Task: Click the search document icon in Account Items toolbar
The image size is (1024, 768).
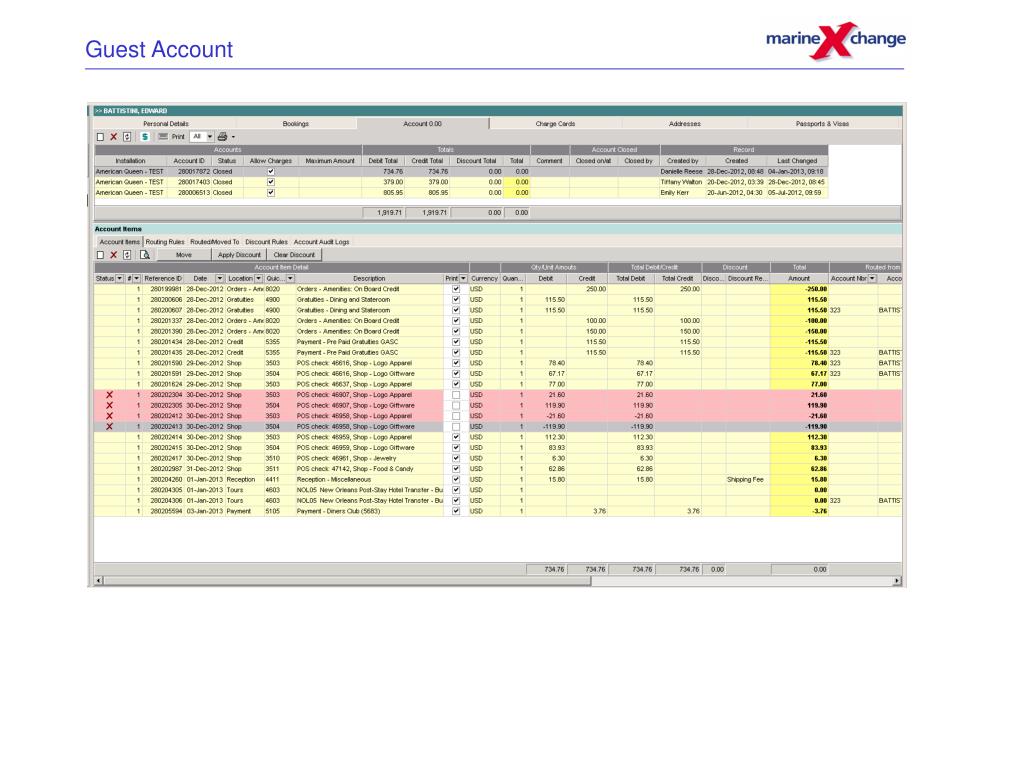Action: (145, 255)
